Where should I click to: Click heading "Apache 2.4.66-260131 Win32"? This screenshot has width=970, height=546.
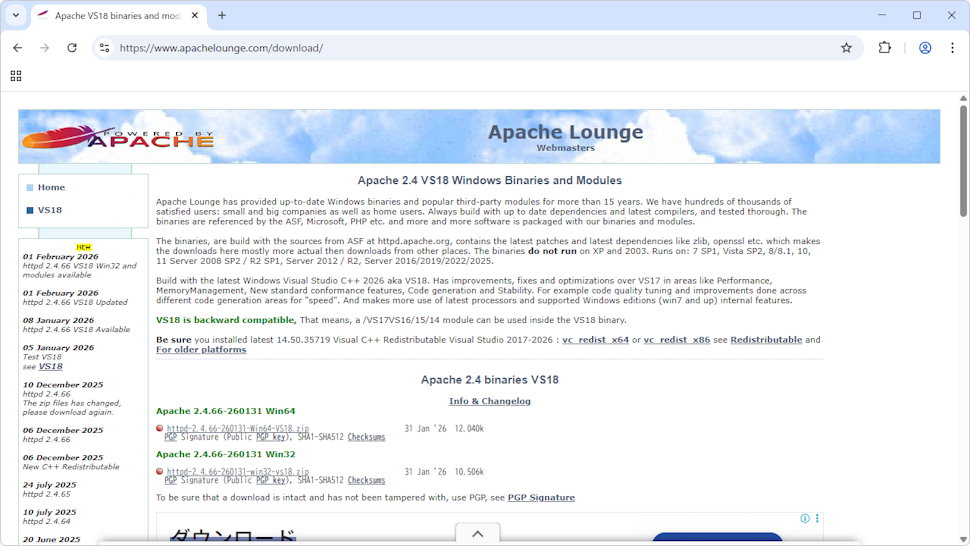tap(225, 454)
